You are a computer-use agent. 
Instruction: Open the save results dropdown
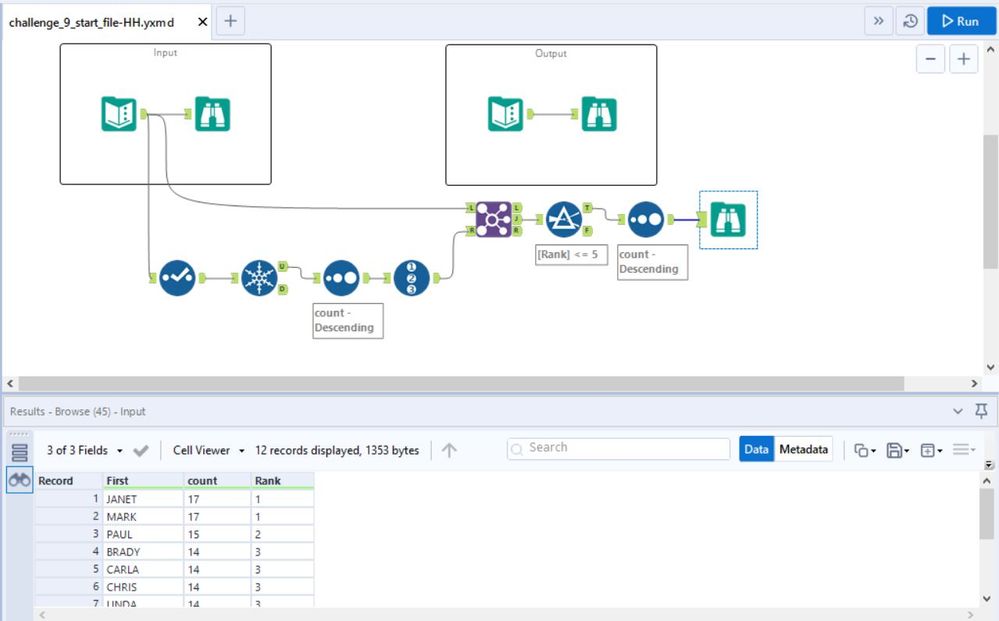point(898,450)
